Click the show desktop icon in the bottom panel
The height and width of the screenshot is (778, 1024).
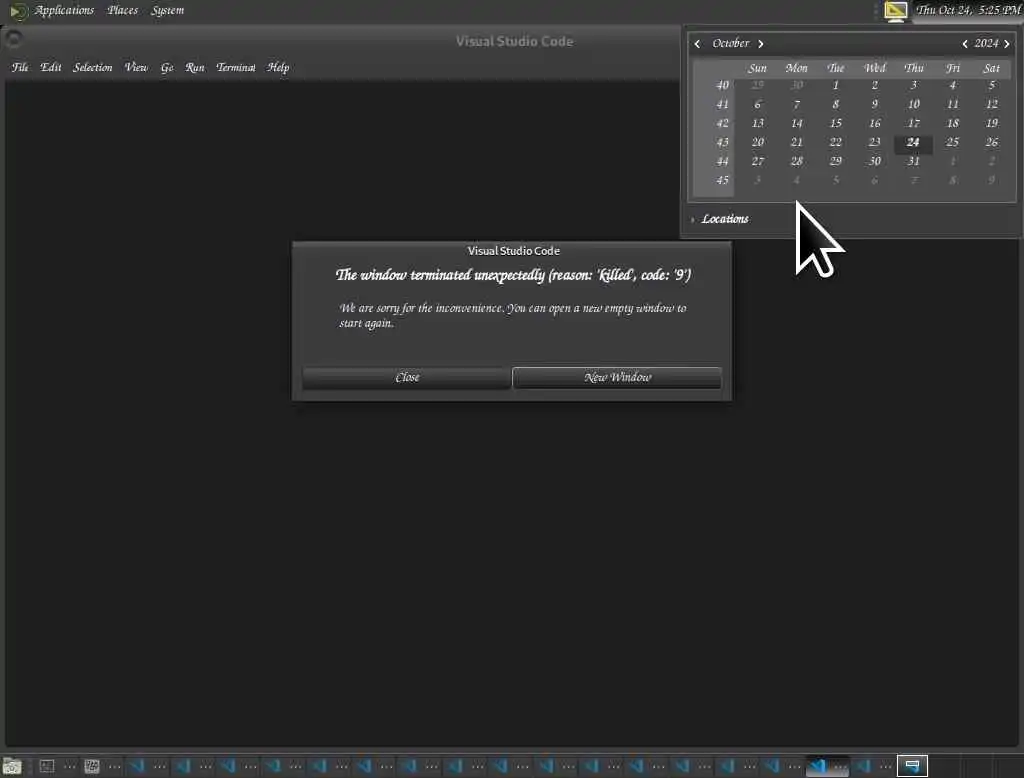(12, 766)
